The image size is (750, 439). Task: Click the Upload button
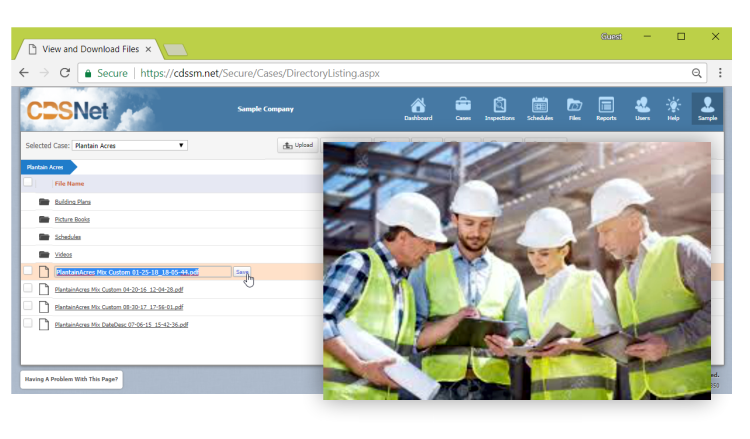pyautogui.click(x=298, y=145)
